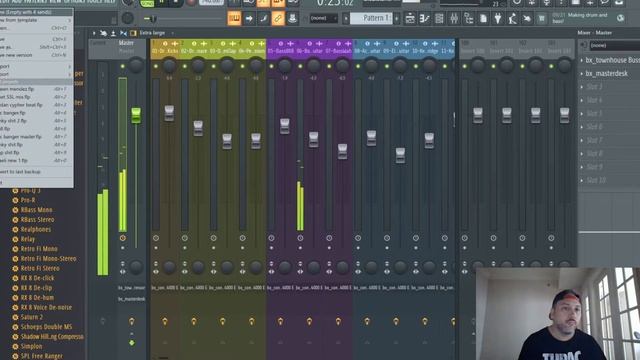640x360 pixels.
Task: Toggle SONG mode button
Action: coord(147,3)
